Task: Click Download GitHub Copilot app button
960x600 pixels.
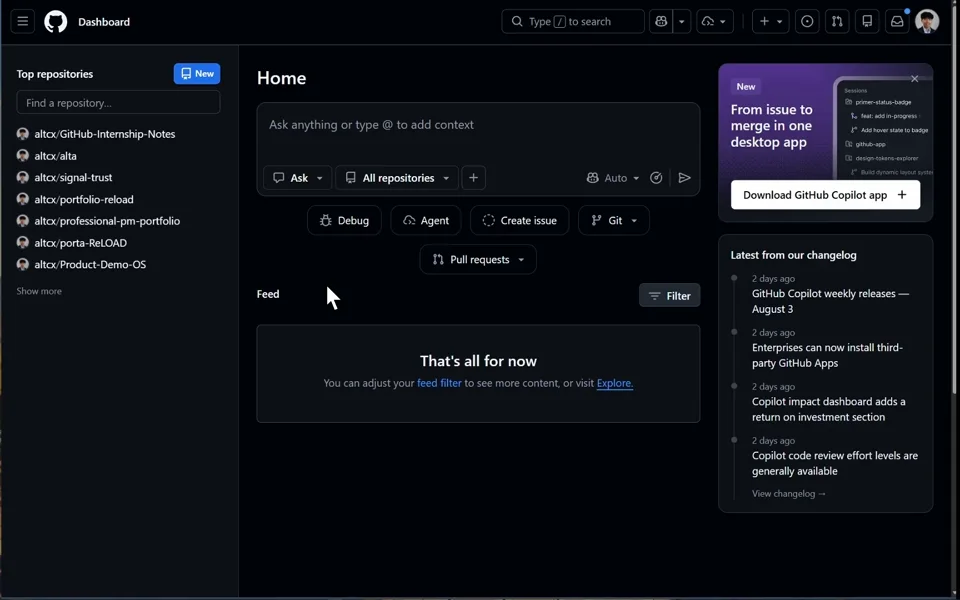Action: [825, 195]
